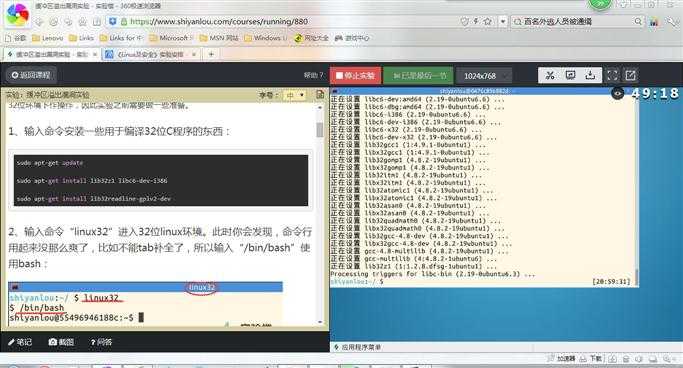Click the green round icon at browser top
Viewport: 683px width, 368px height.
coord(600,3)
